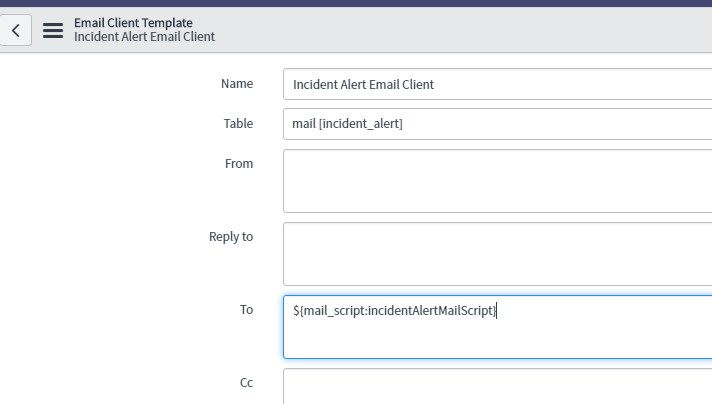Go back using the left chevron button
The width and height of the screenshot is (712, 404).
coord(15,30)
